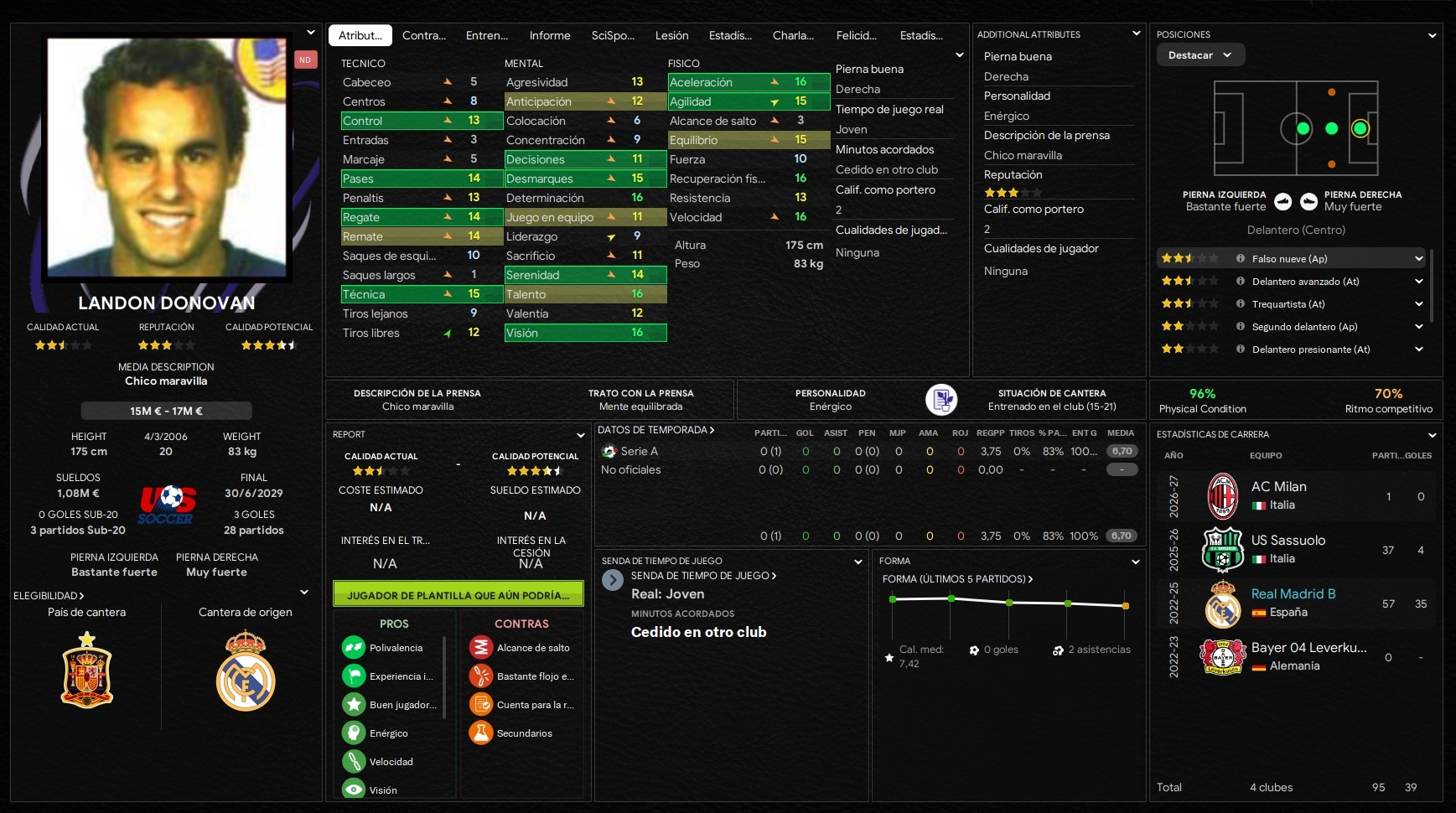Click the green JUGADOR DE PLANTILLA QUE AÚN PODRÍA button
Image resolution: width=1456 pixels, height=813 pixels.
tap(459, 594)
